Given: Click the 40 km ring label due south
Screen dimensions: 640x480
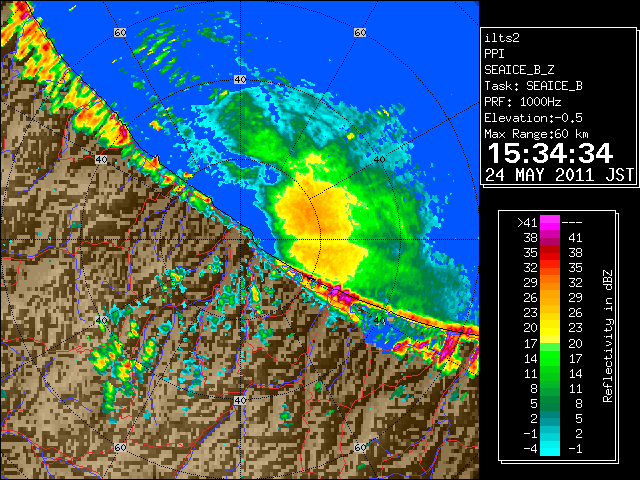Looking at the screenshot, I should point(240,400).
